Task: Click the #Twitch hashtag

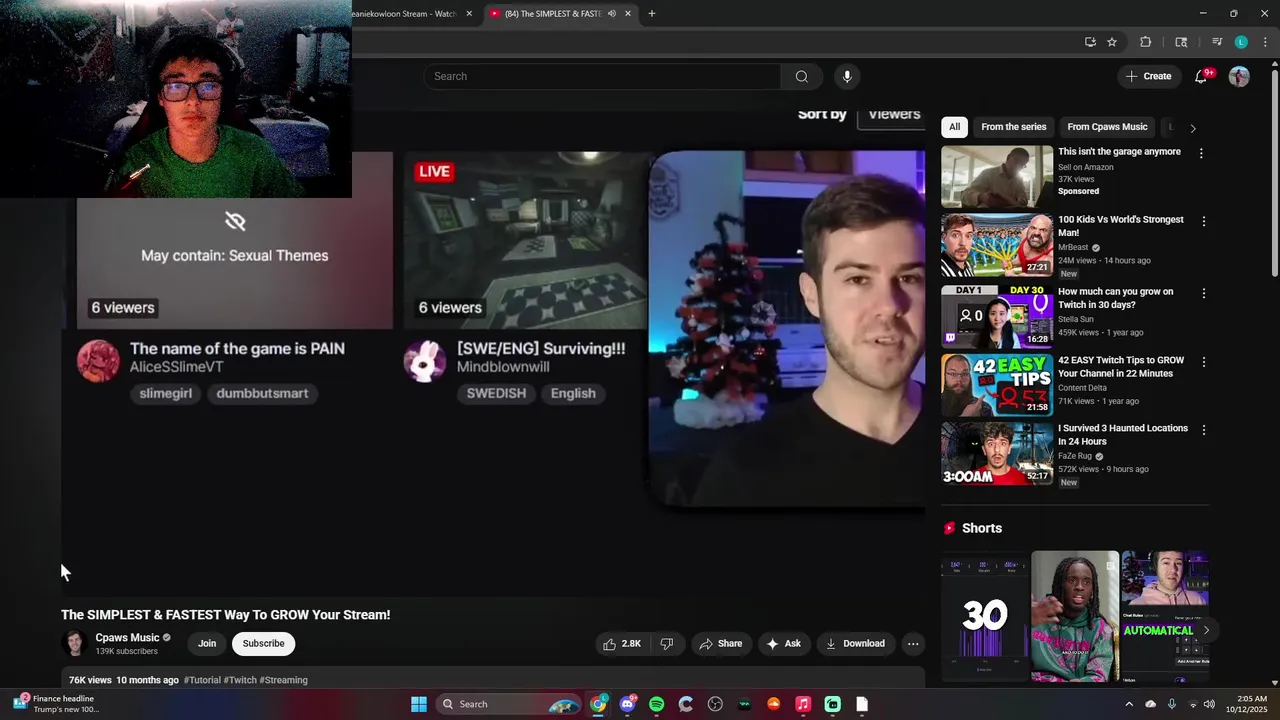Action: point(240,680)
